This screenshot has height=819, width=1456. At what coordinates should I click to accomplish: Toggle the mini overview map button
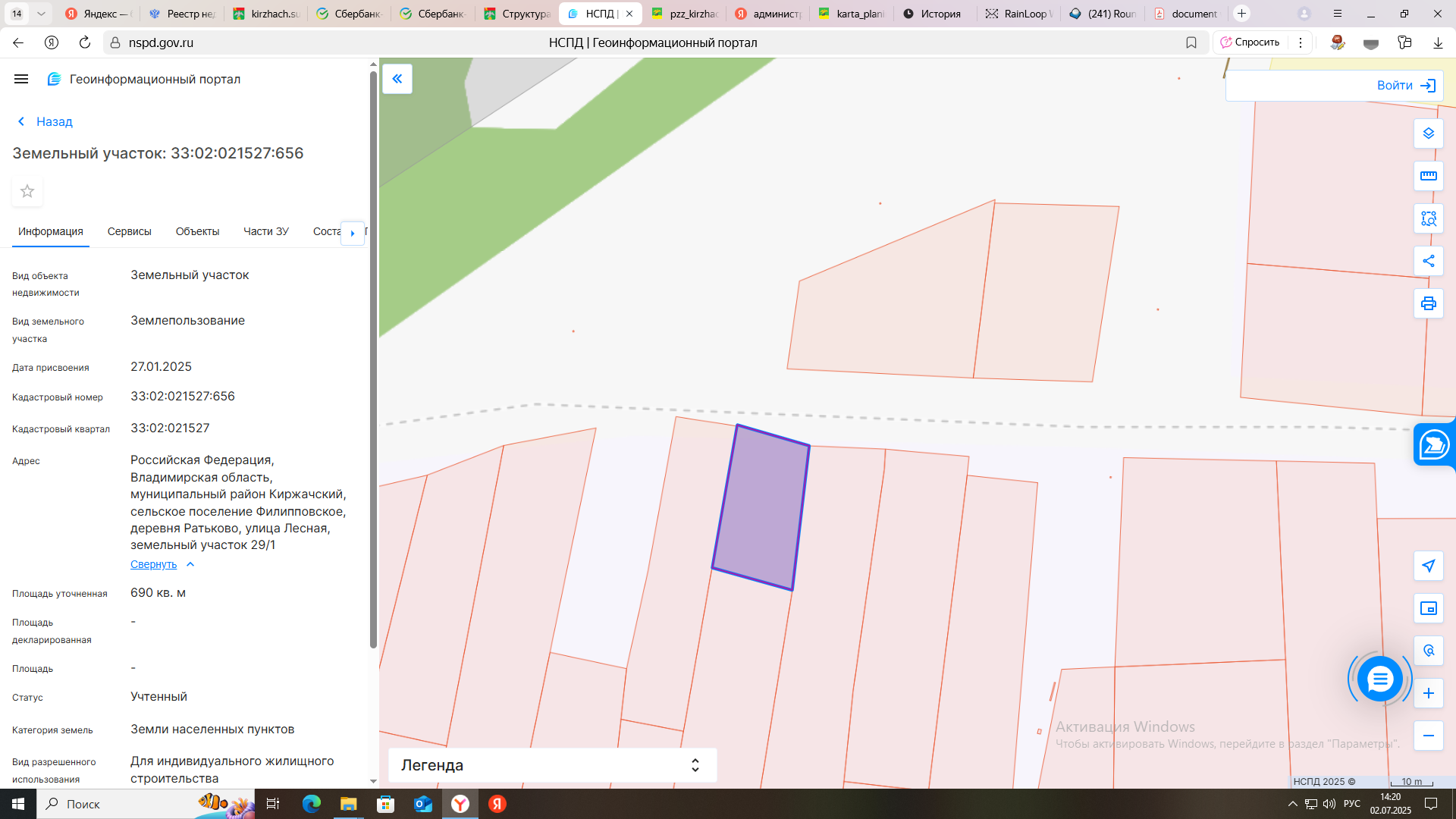click(x=1428, y=608)
